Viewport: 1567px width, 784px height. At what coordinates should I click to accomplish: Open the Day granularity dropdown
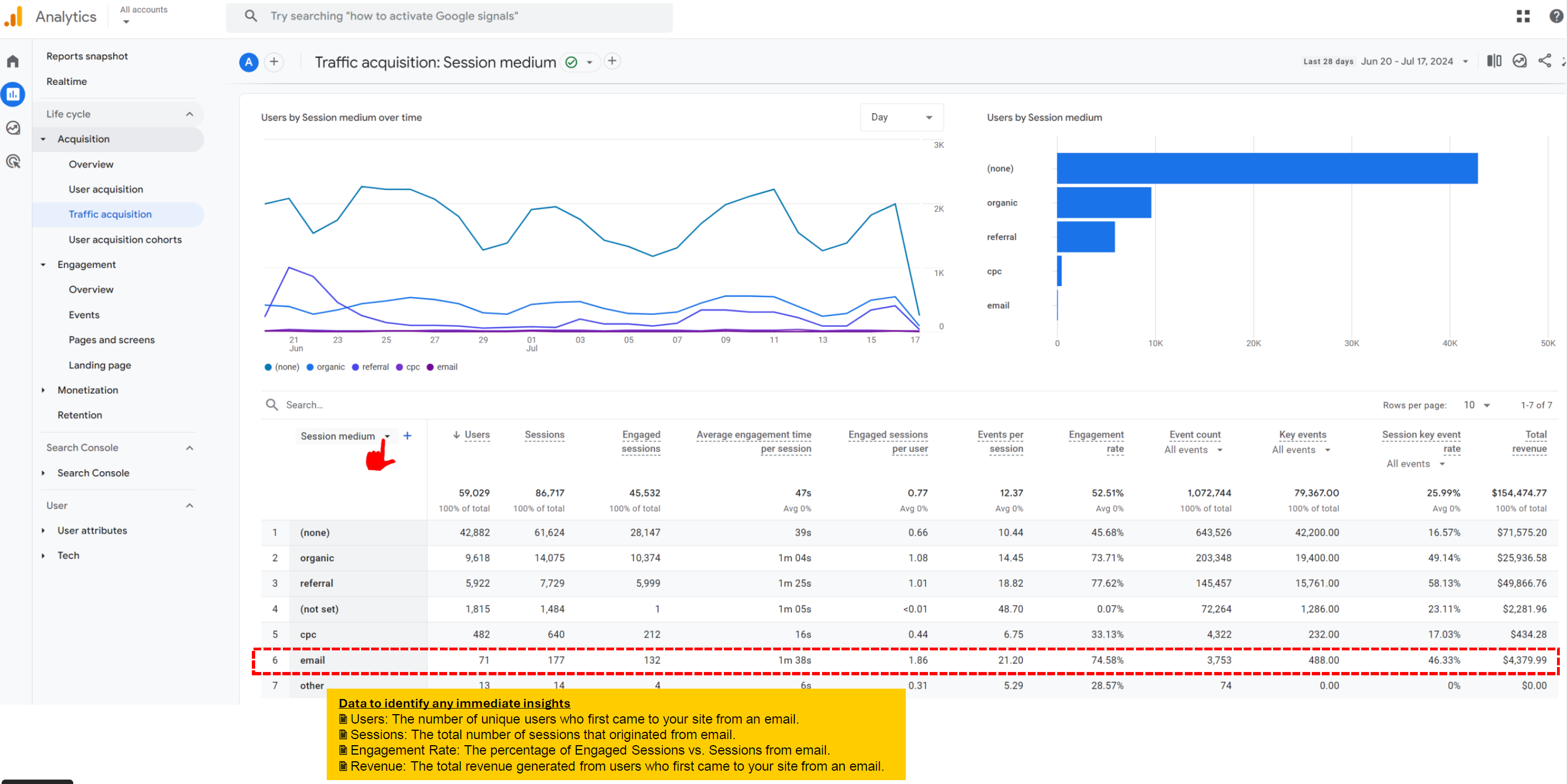pyautogui.click(x=901, y=118)
